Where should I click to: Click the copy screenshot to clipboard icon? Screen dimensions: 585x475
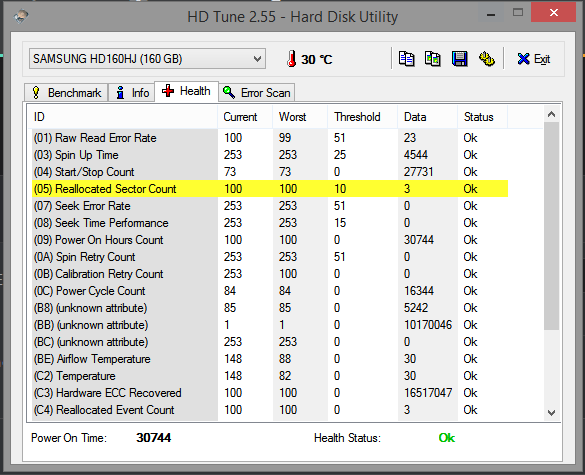tap(433, 59)
